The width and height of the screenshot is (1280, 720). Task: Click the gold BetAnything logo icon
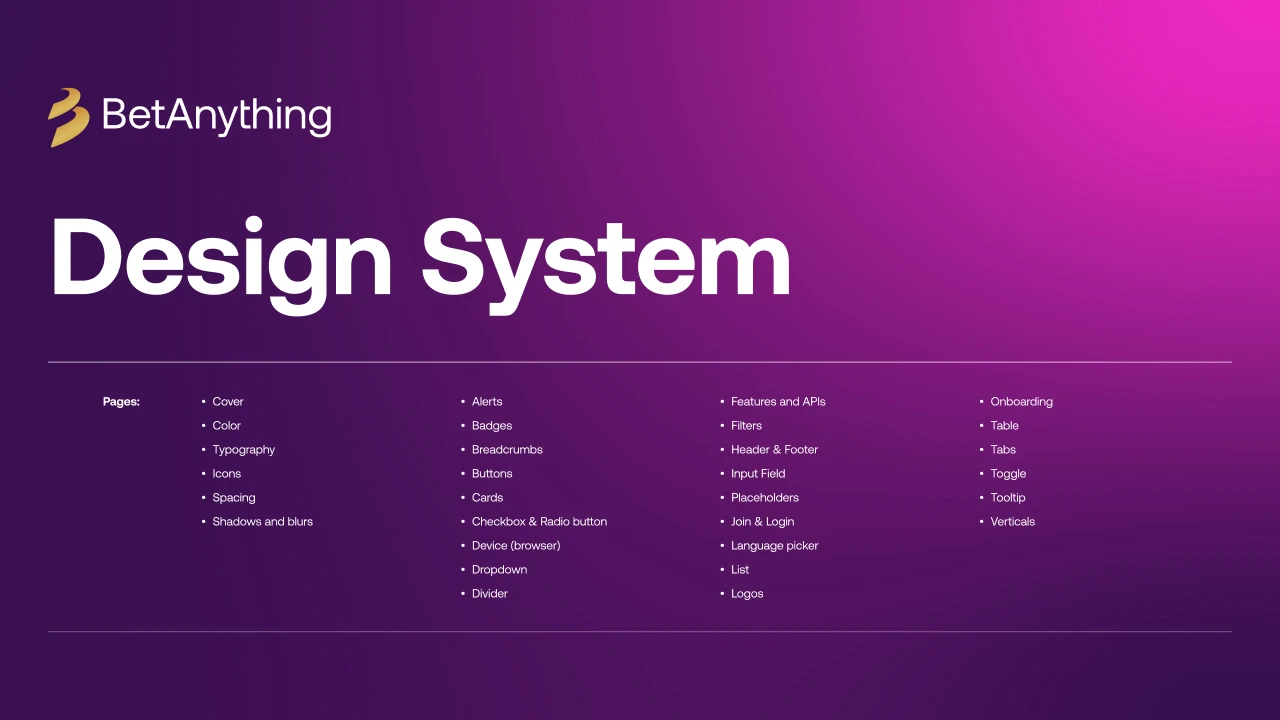69,117
